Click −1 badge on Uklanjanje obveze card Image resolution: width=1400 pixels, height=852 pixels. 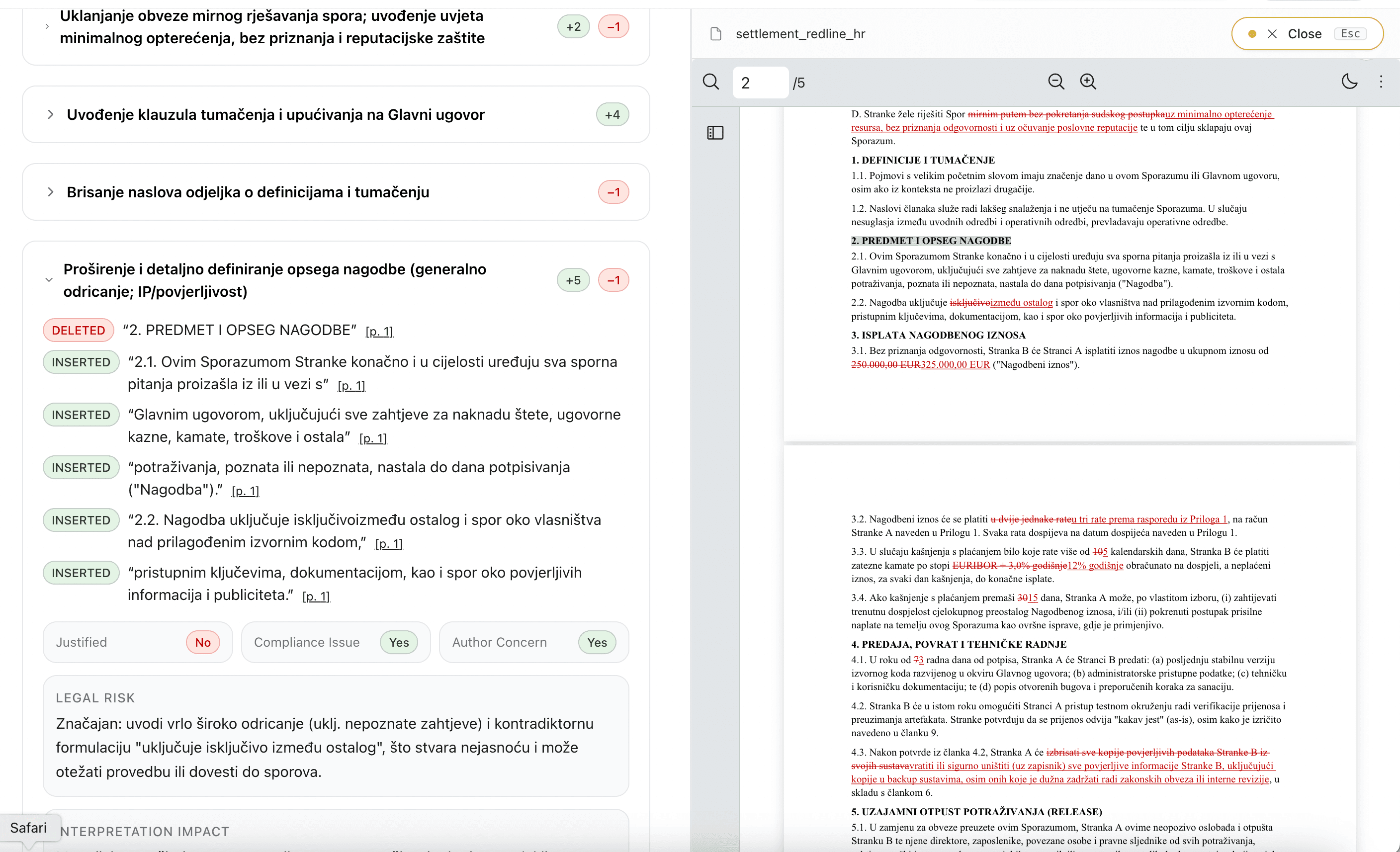click(613, 27)
